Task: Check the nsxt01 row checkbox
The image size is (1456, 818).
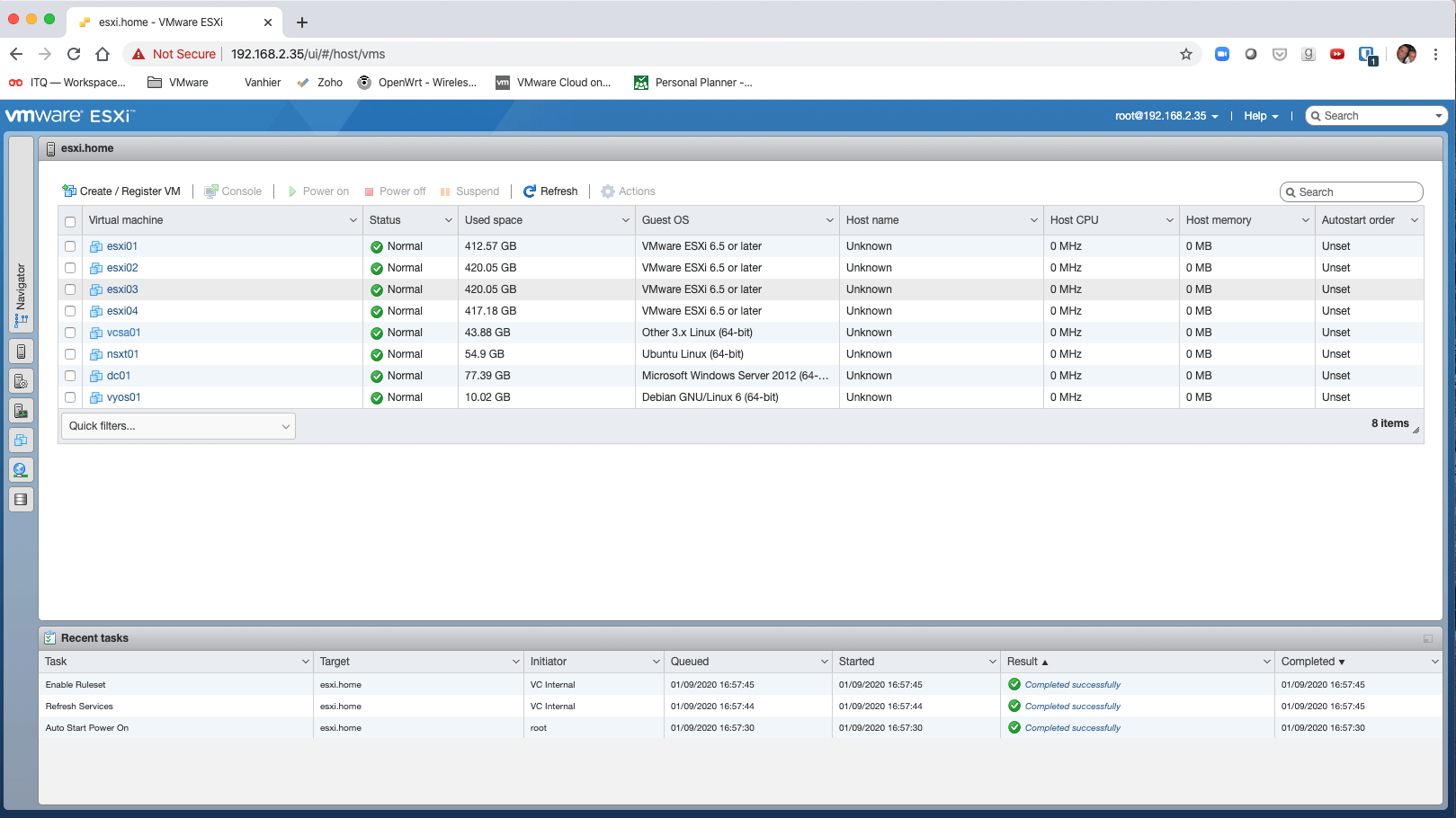Action: [x=70, y=354]
